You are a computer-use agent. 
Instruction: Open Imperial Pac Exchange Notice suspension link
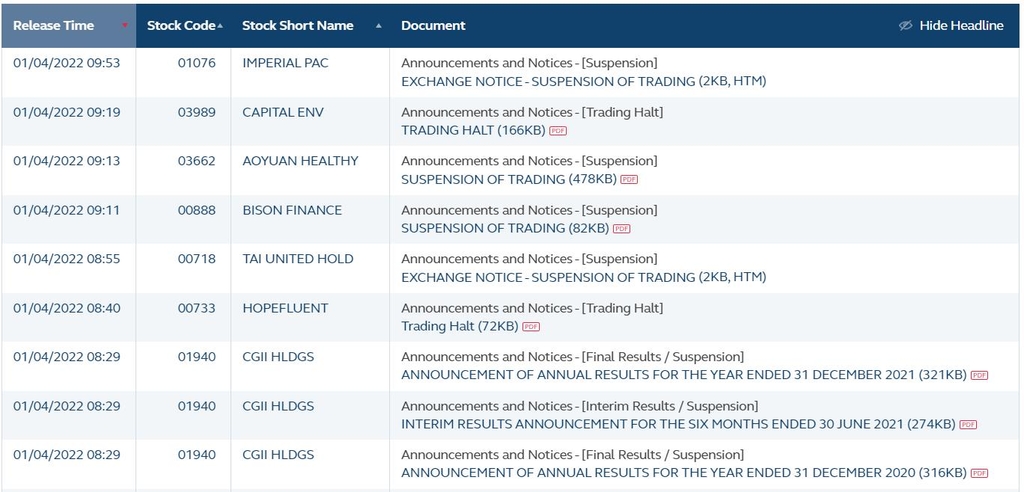click(583, 81)
